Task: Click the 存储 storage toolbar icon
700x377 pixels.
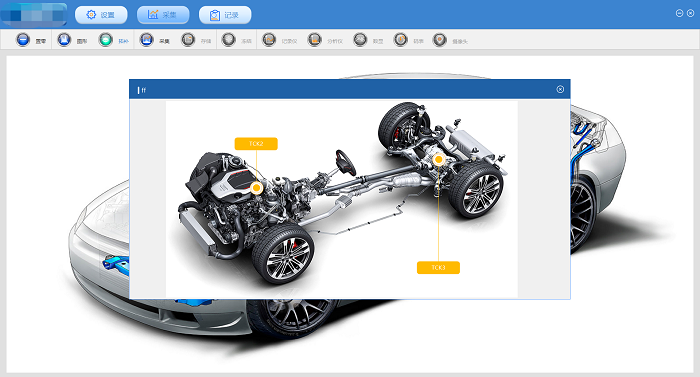Action: (x=188, y=40)
